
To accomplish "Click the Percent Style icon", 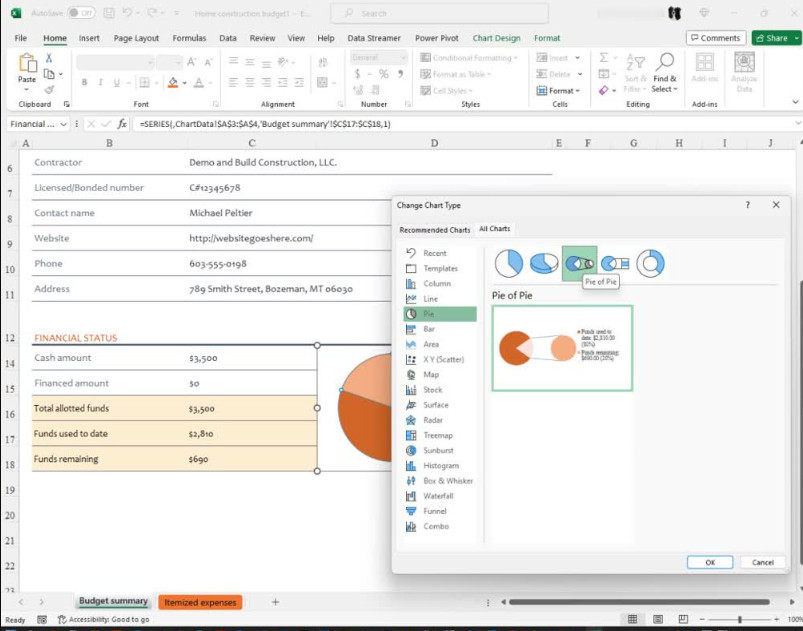I will coord(384,74).
